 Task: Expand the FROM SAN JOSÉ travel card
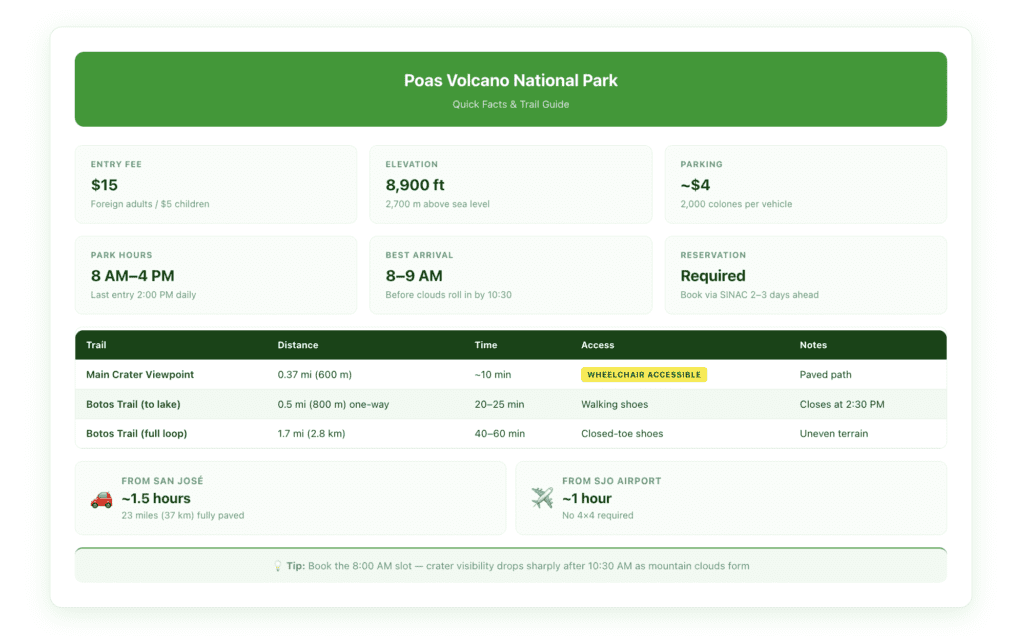pyautogui.click(x=291, y=497)
